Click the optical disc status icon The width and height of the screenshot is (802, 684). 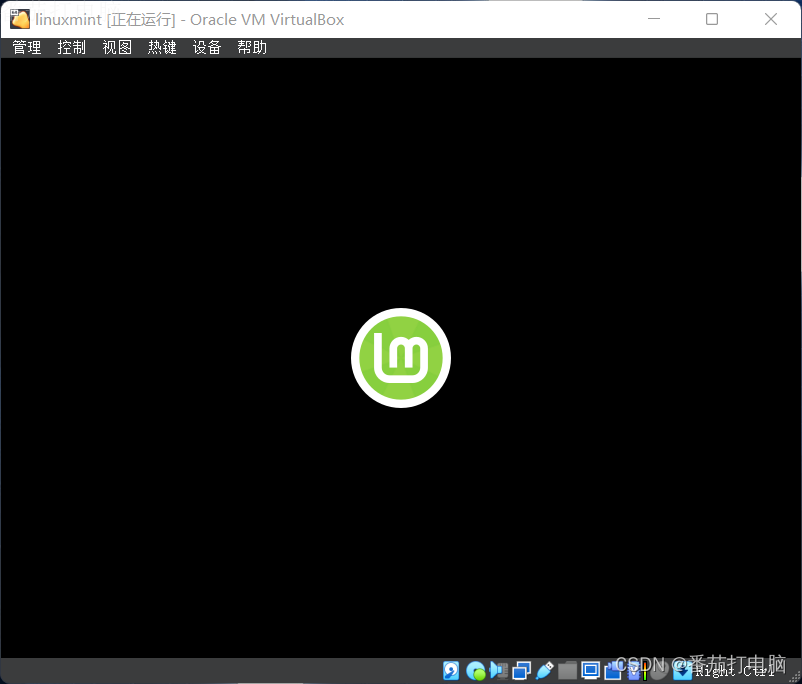pos(476,671)
